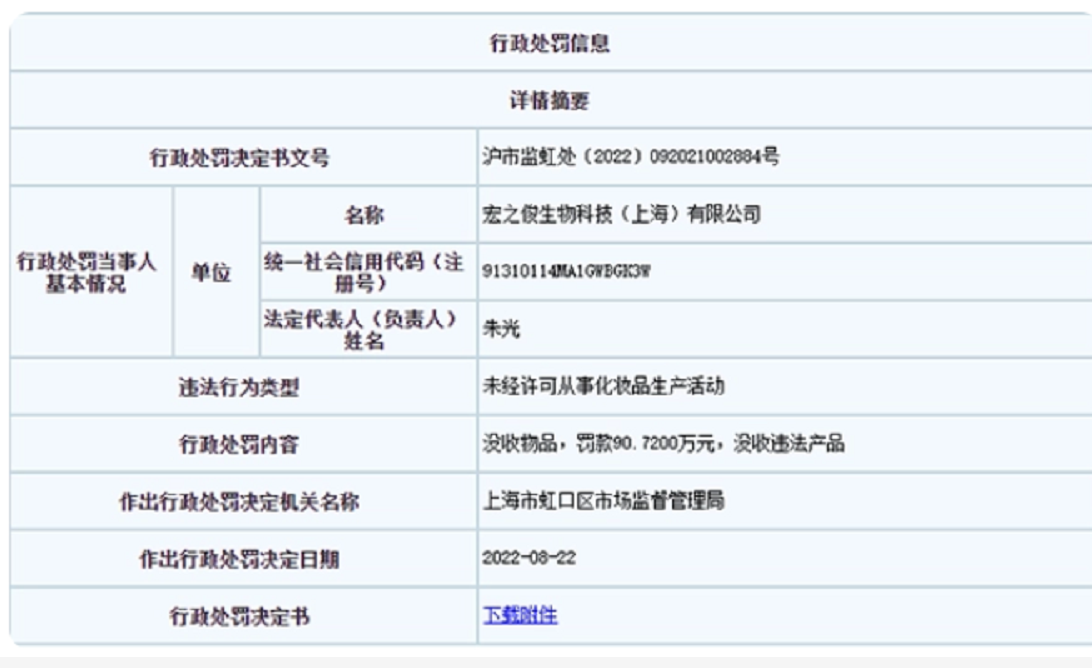1092x668 pixels.
Task: Select legal representative name 朱光
Action: tap(501, 328)
